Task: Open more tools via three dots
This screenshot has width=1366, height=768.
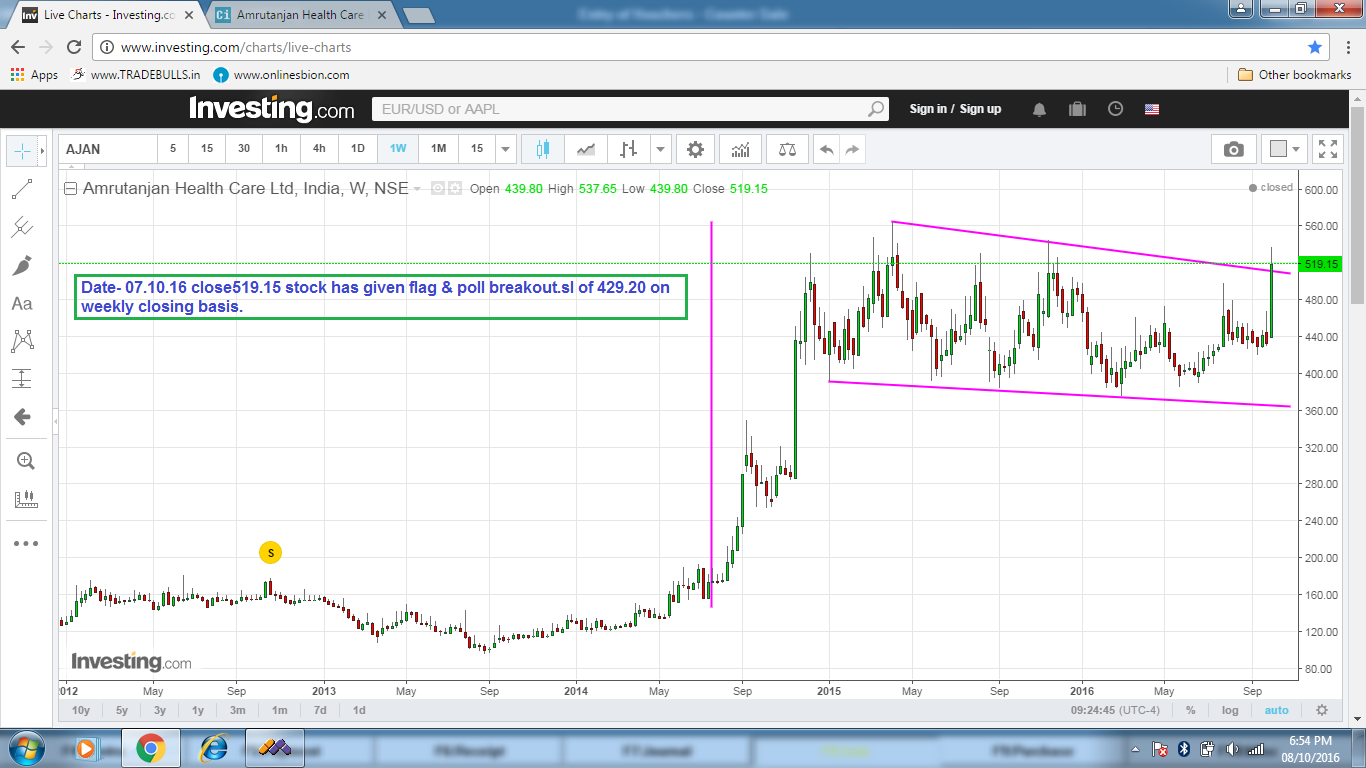Action: (25, 544)
